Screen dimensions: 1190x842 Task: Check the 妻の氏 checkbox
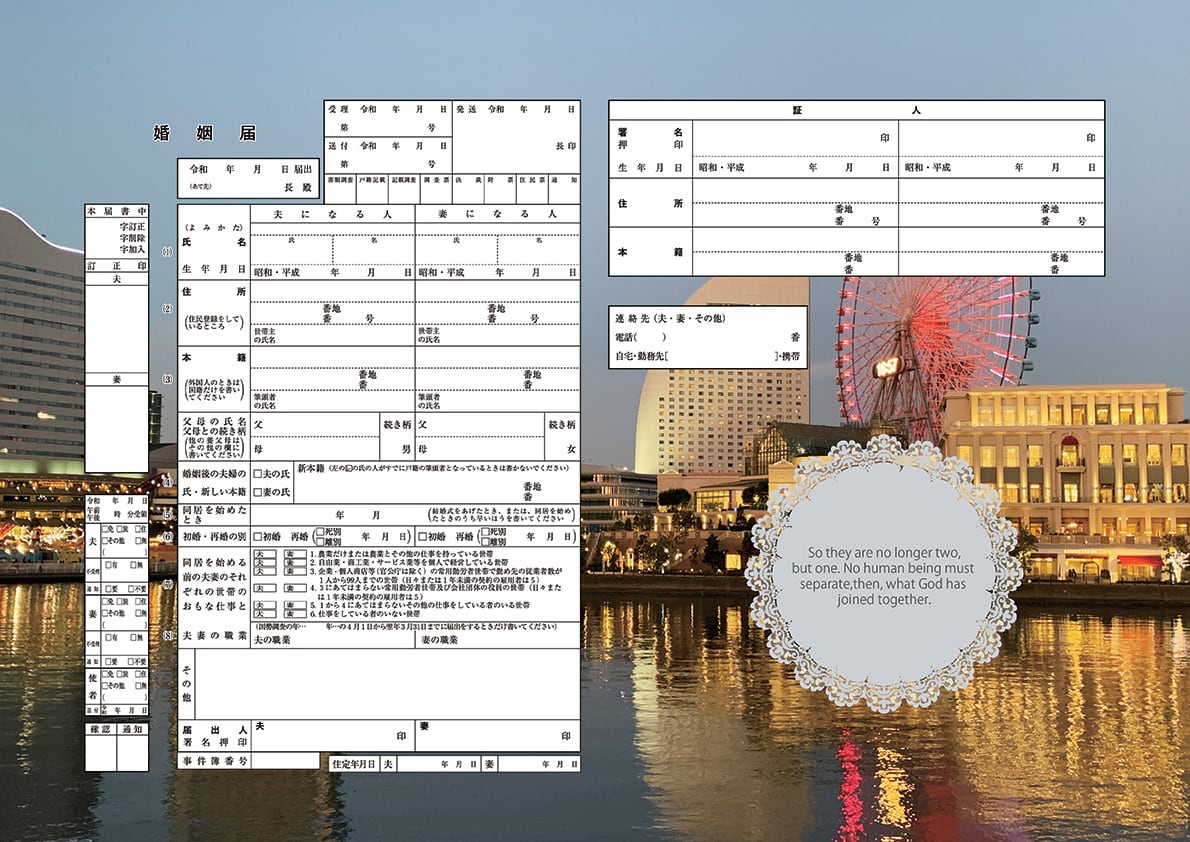pos(258,492)
